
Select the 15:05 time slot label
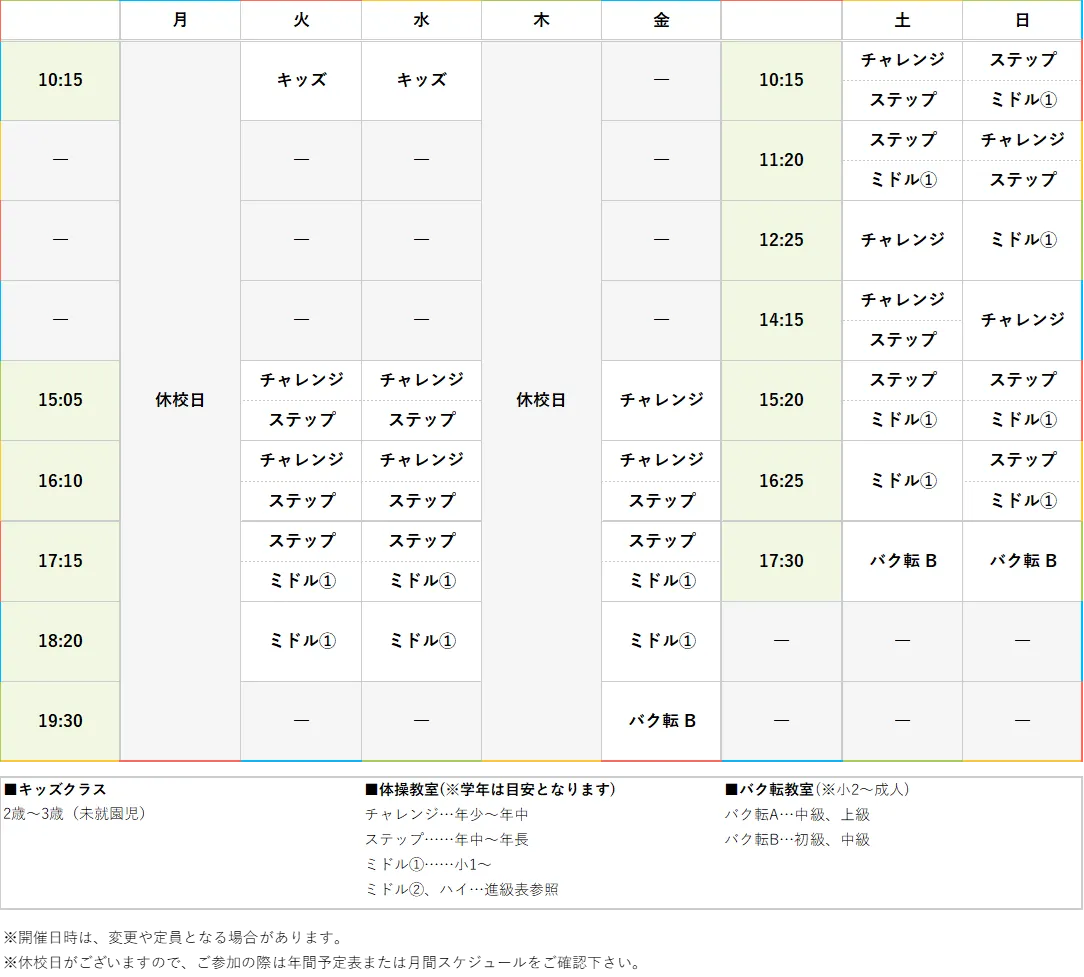60,400
